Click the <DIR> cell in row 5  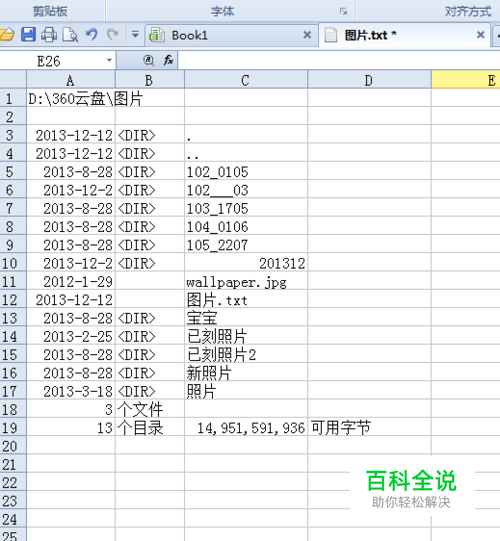pos(150,172)
